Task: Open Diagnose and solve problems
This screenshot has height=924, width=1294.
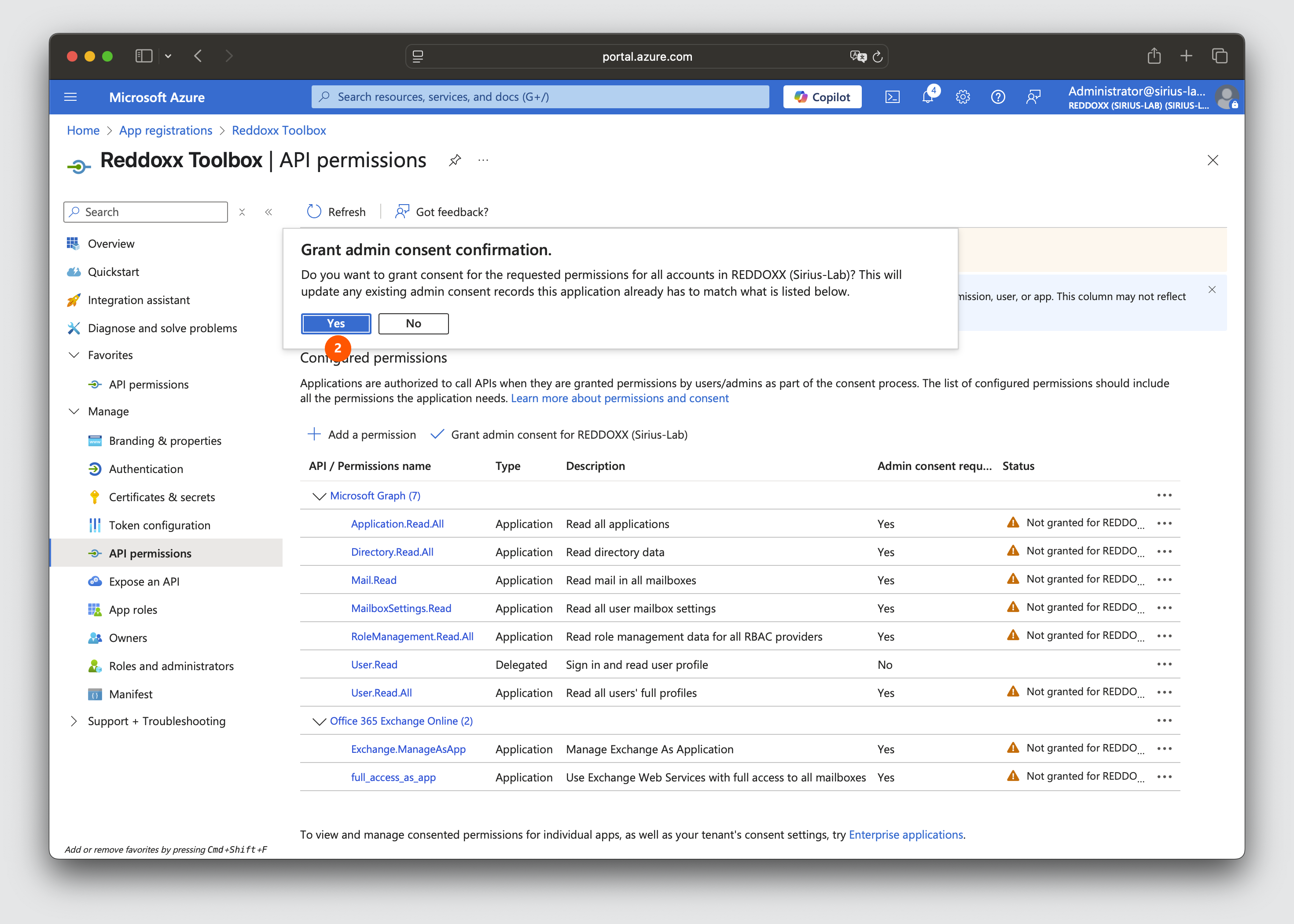Action: [162, 328]
